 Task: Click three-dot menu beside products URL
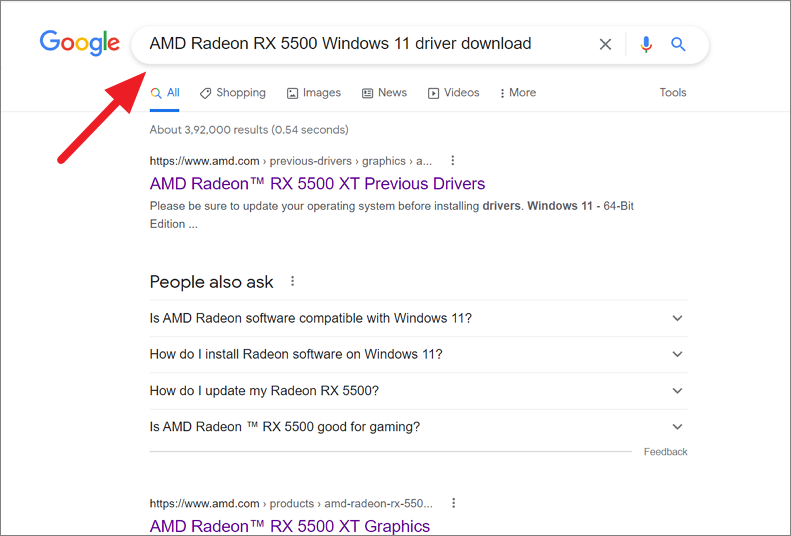[x=454, y=503]
